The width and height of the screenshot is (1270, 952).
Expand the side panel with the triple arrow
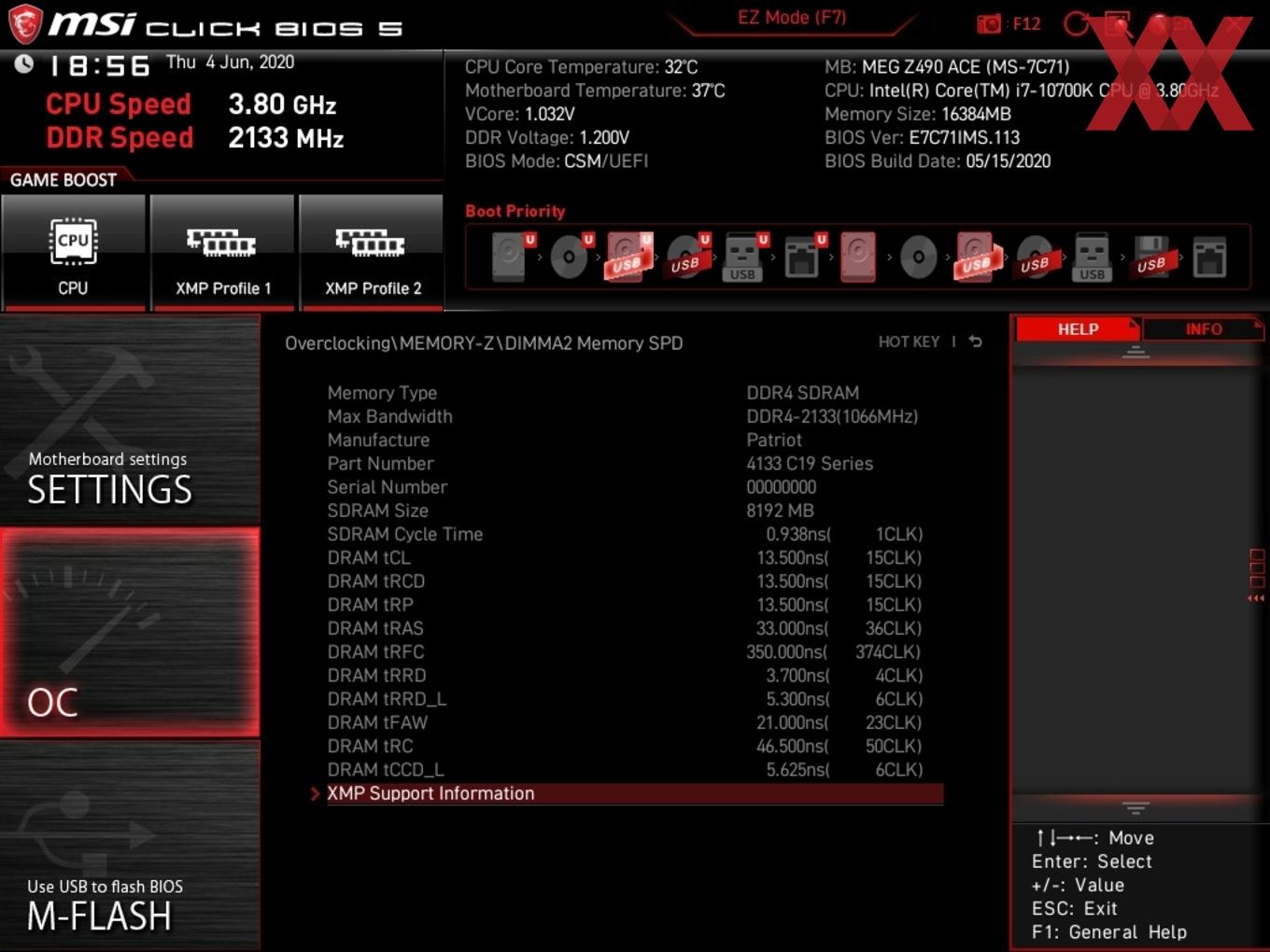pos(1256,598)
